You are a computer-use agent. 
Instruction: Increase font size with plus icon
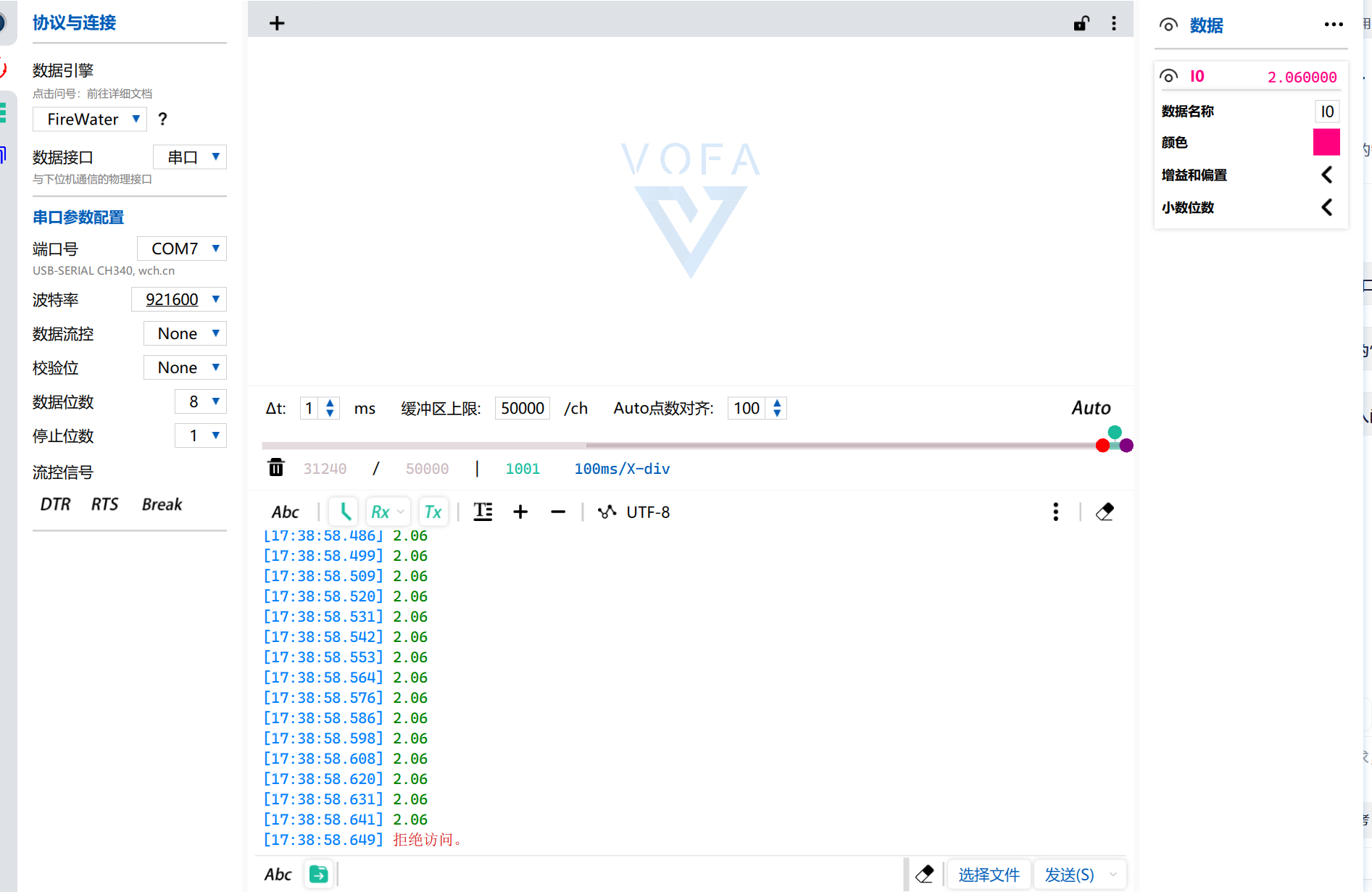tap(520, 512)
